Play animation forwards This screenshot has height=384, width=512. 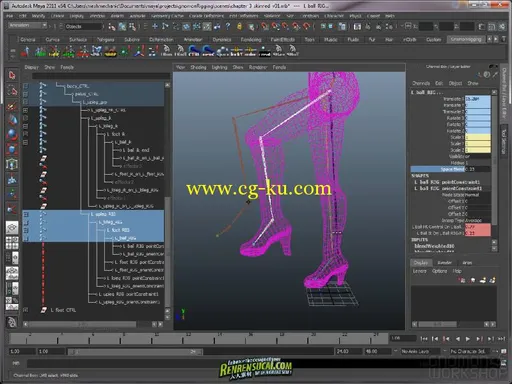click(x=468, y=339)
